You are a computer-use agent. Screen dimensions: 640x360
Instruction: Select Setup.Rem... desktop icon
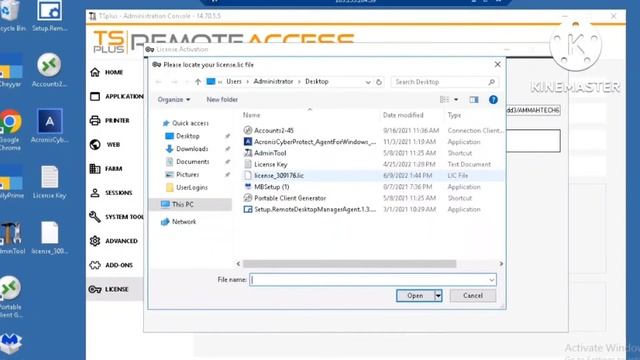50,16
